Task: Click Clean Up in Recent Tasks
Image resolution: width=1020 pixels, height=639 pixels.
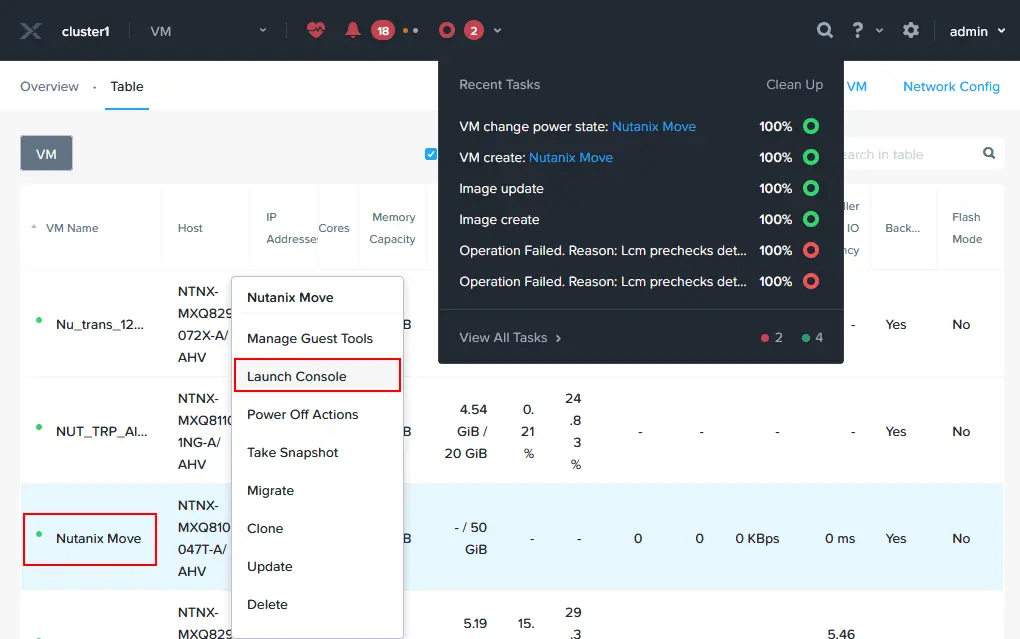Action: point(794,85)
